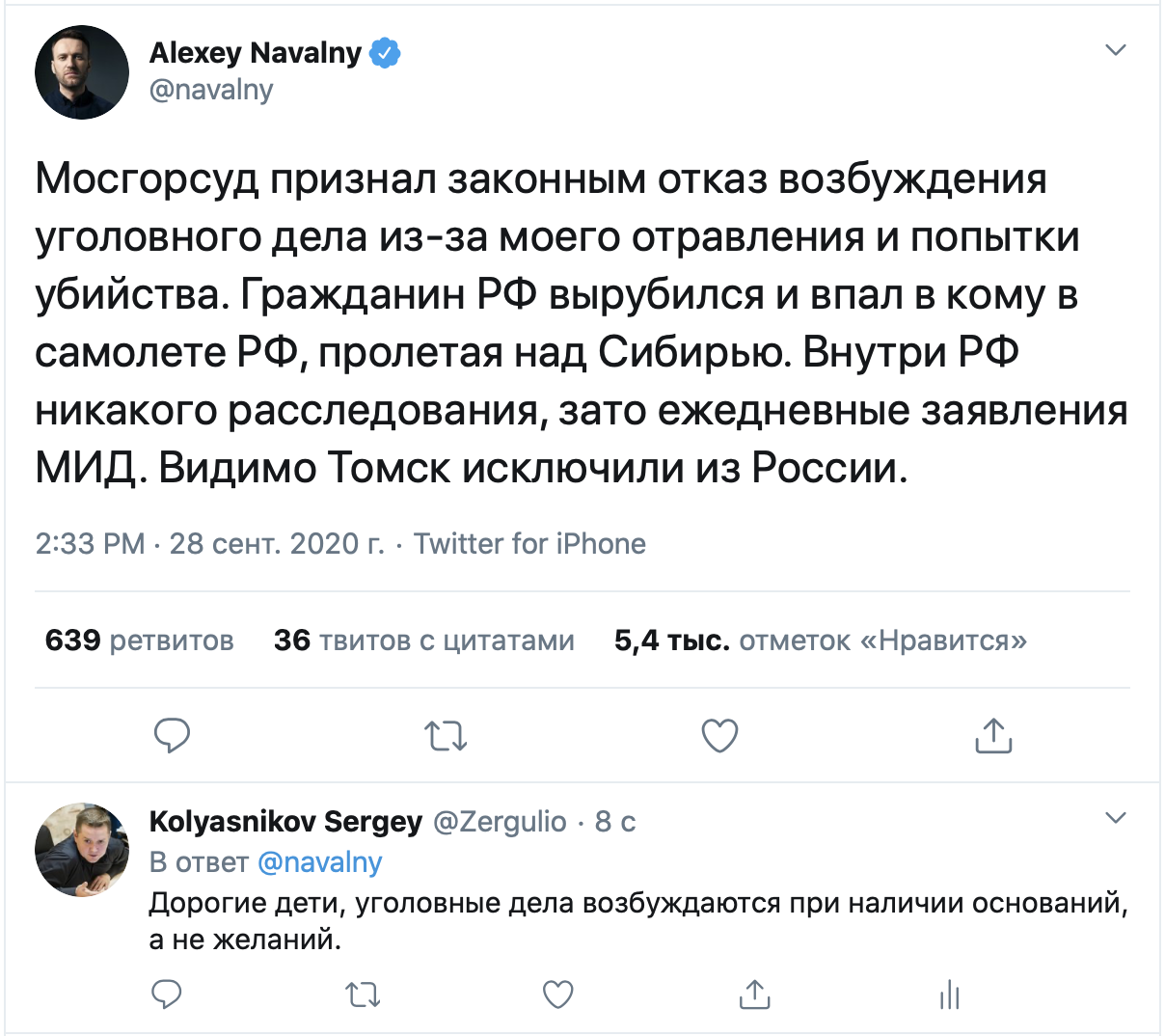1165x1036 pixels.
Task: Retweet Kolyasnikov Sergey's reply
Action: point(364,994)
